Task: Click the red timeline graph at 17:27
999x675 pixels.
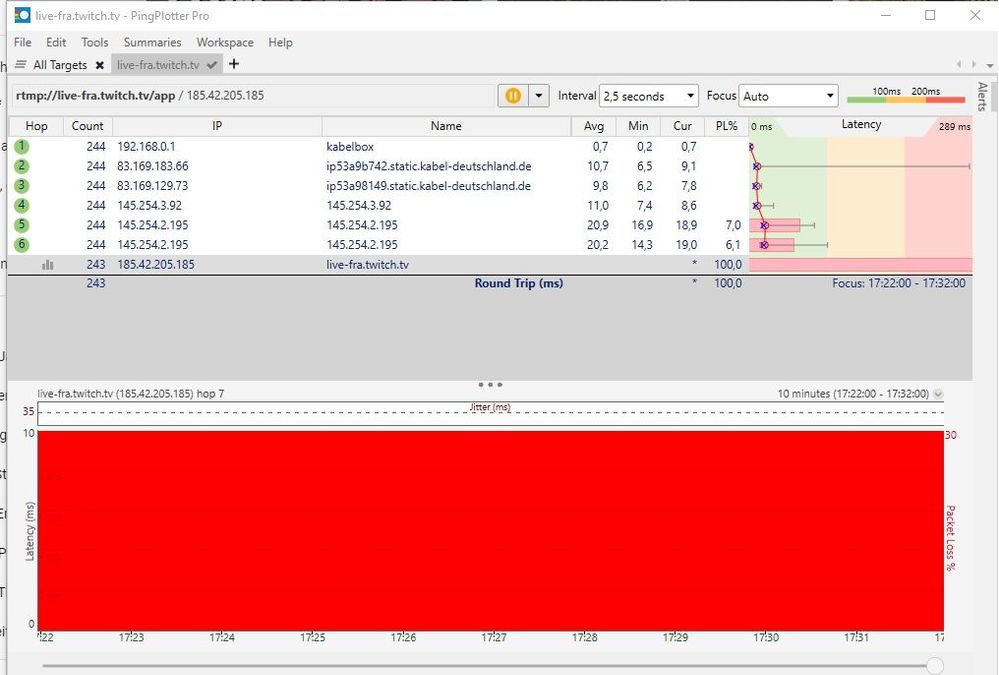Action: coord(494,530)
